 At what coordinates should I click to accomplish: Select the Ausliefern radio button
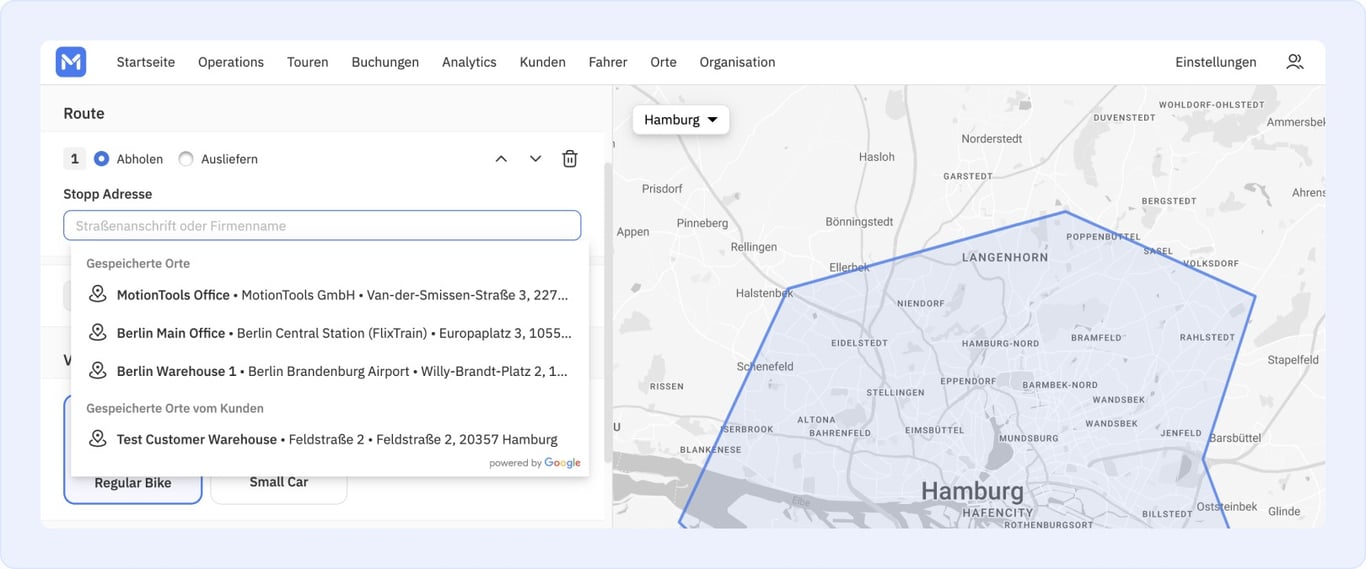186,159
